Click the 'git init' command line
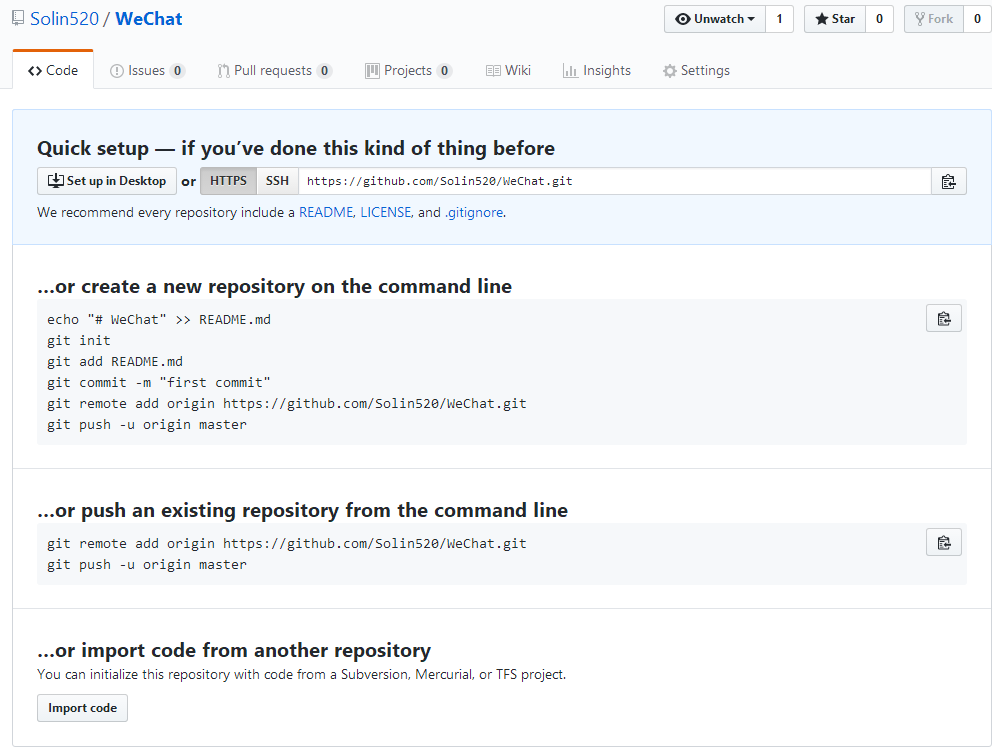Viewport: 992px width, 749px height. click(78, 340)
